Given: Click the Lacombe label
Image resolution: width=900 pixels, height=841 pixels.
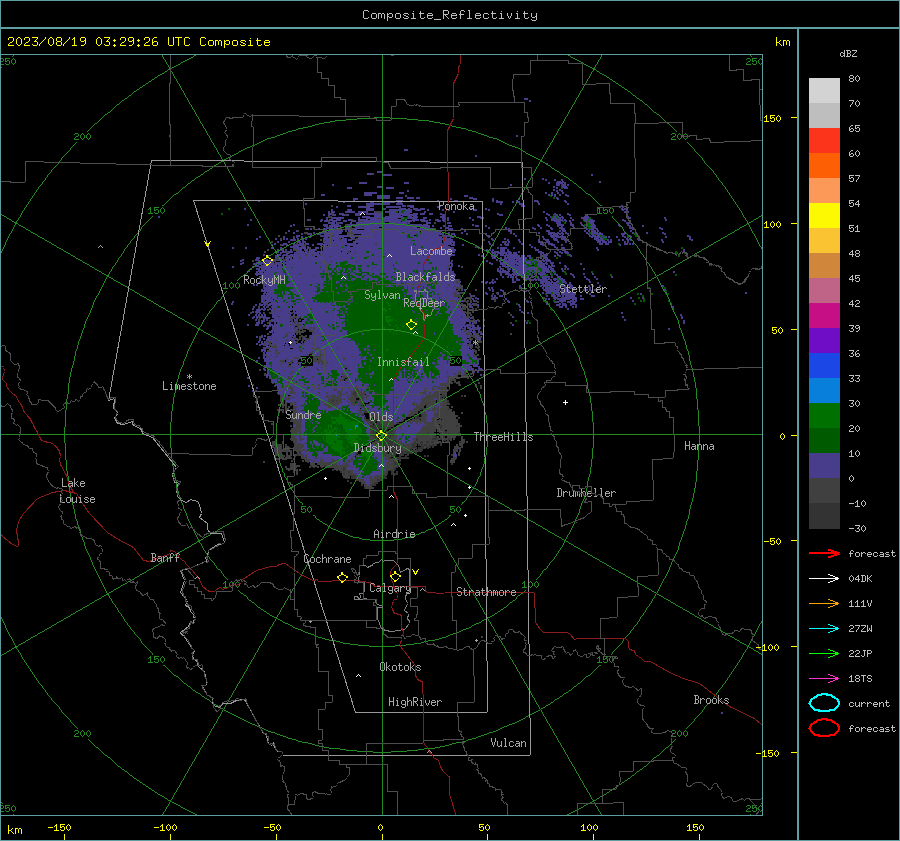Looking at the screenshot, I should click(x=431, y=251).
